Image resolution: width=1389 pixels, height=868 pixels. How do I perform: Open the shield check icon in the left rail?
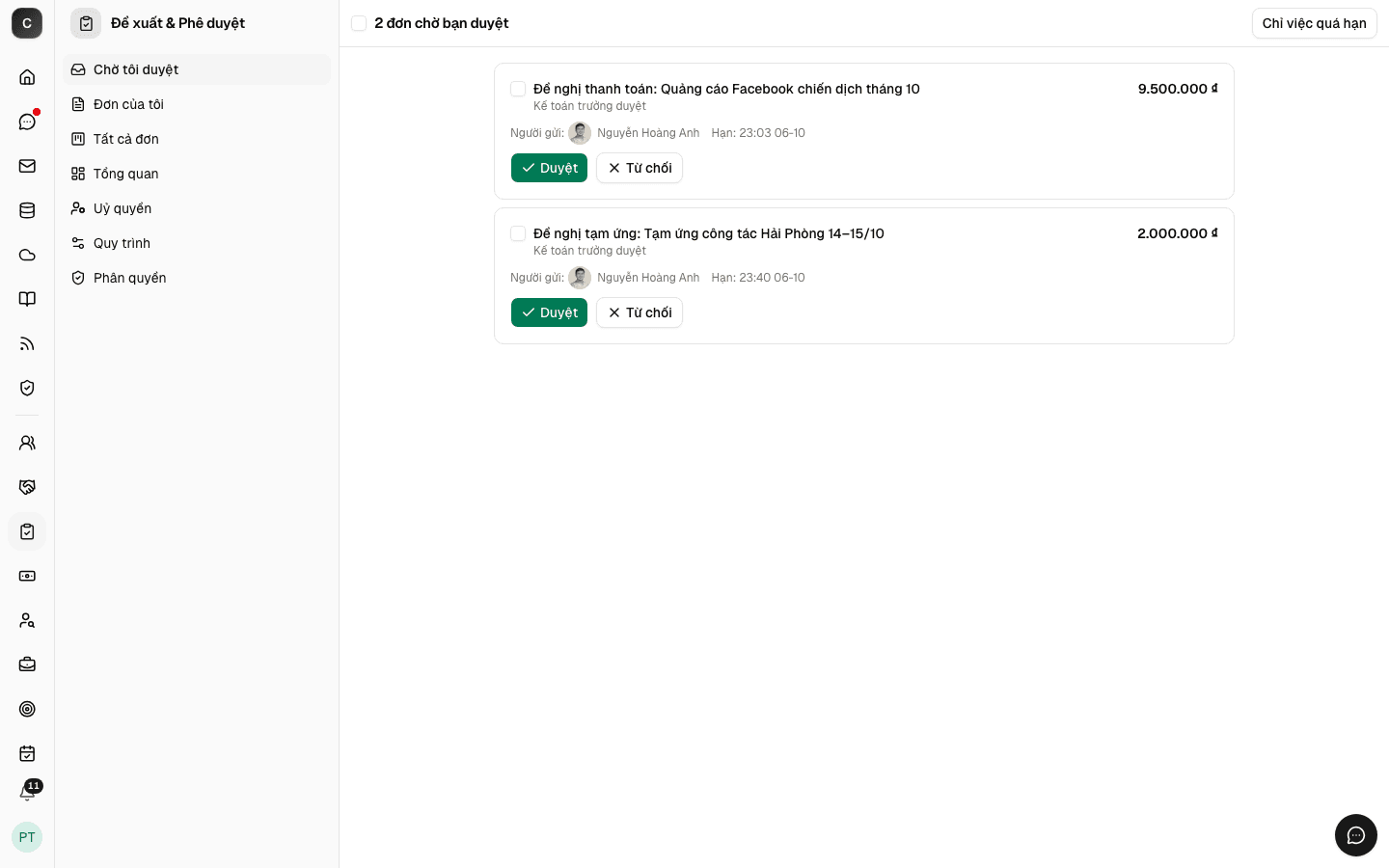[27, 388]
